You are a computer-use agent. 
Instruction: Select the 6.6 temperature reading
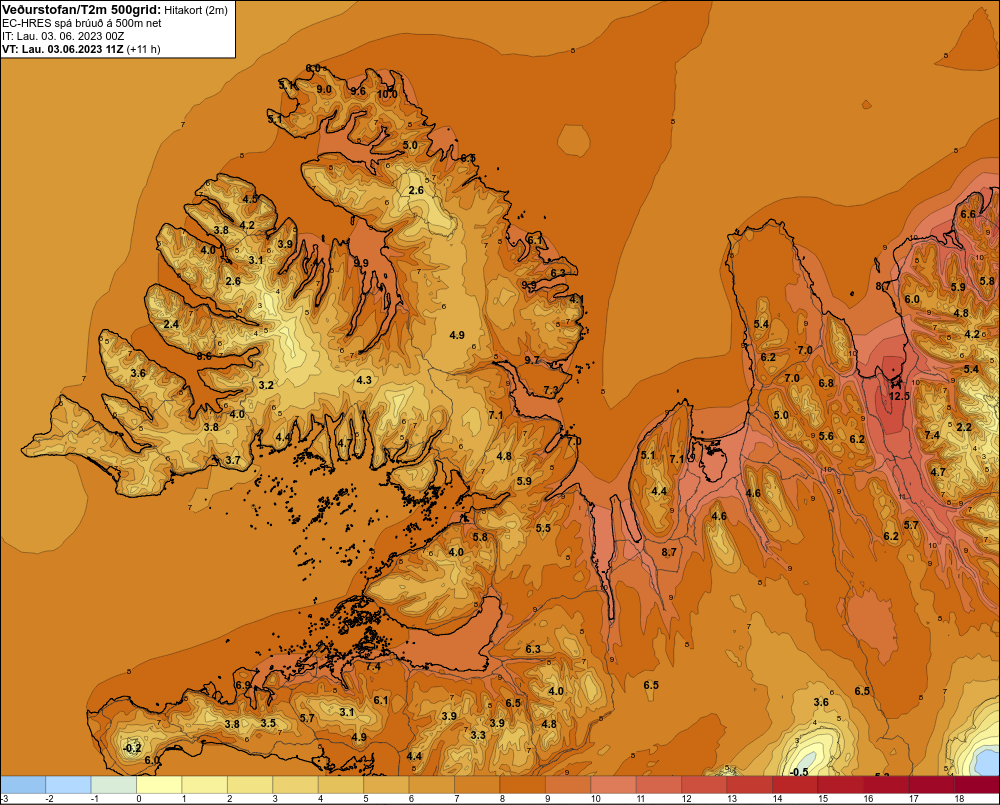[968, 214]
